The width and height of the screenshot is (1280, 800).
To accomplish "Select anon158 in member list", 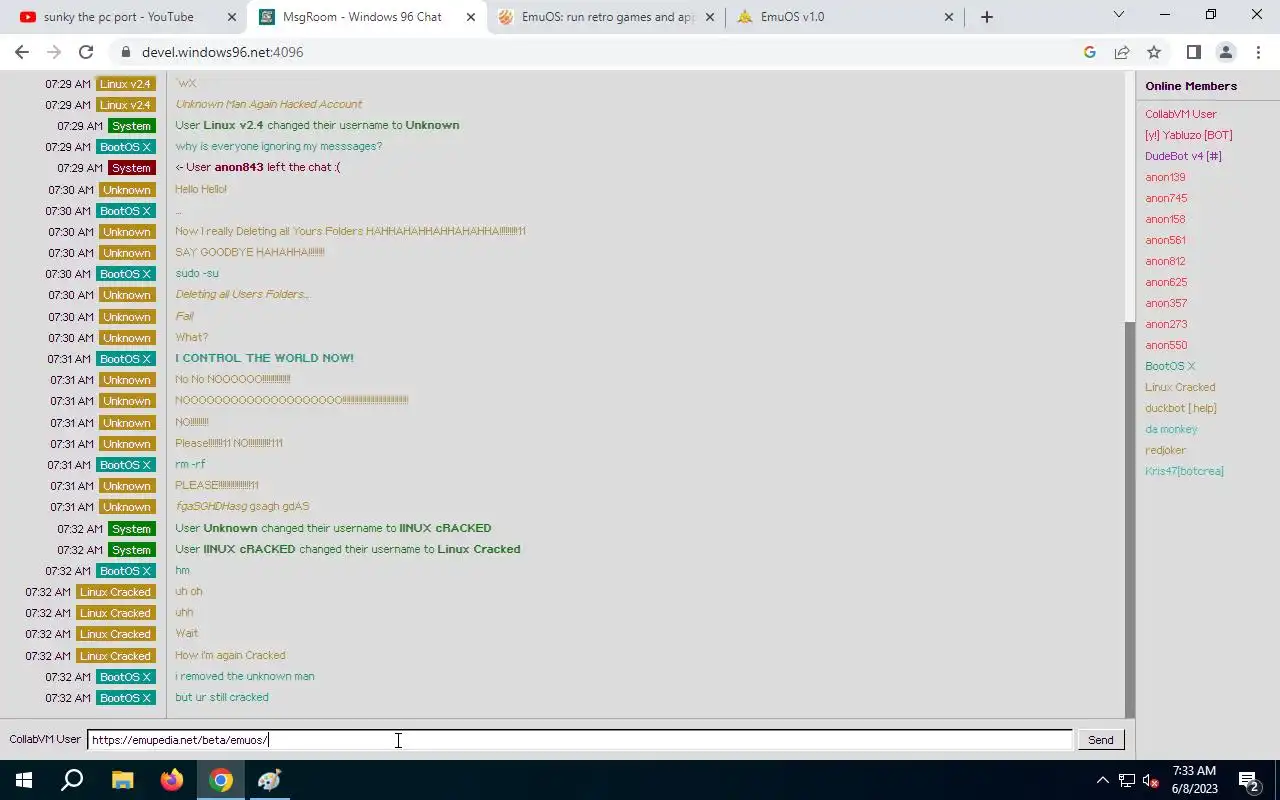I will coord(1165,219).
